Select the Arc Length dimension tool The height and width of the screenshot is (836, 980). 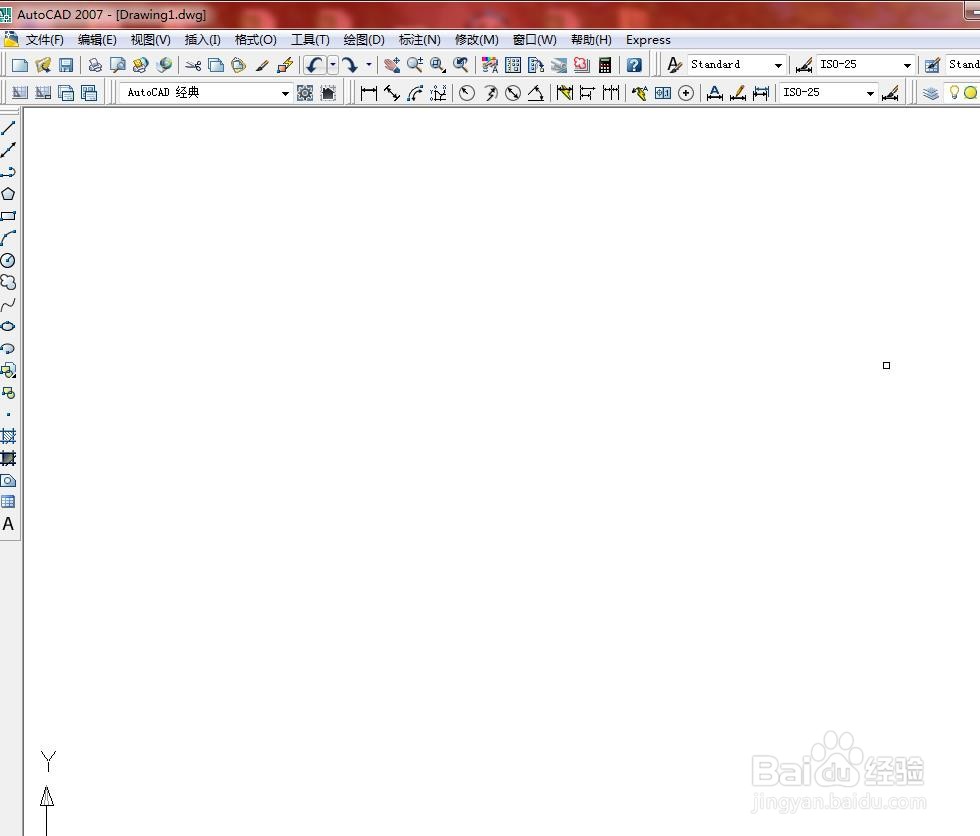pos(415,93)
